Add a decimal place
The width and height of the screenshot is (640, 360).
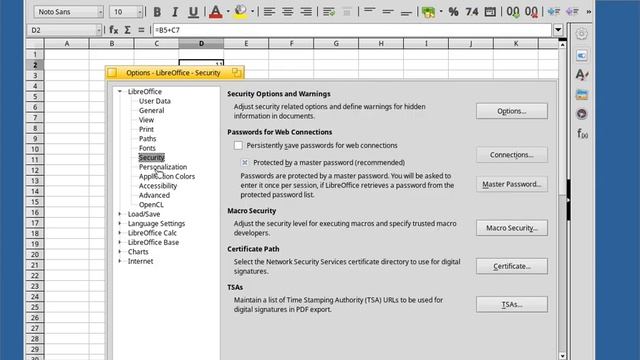click(513, 12)
